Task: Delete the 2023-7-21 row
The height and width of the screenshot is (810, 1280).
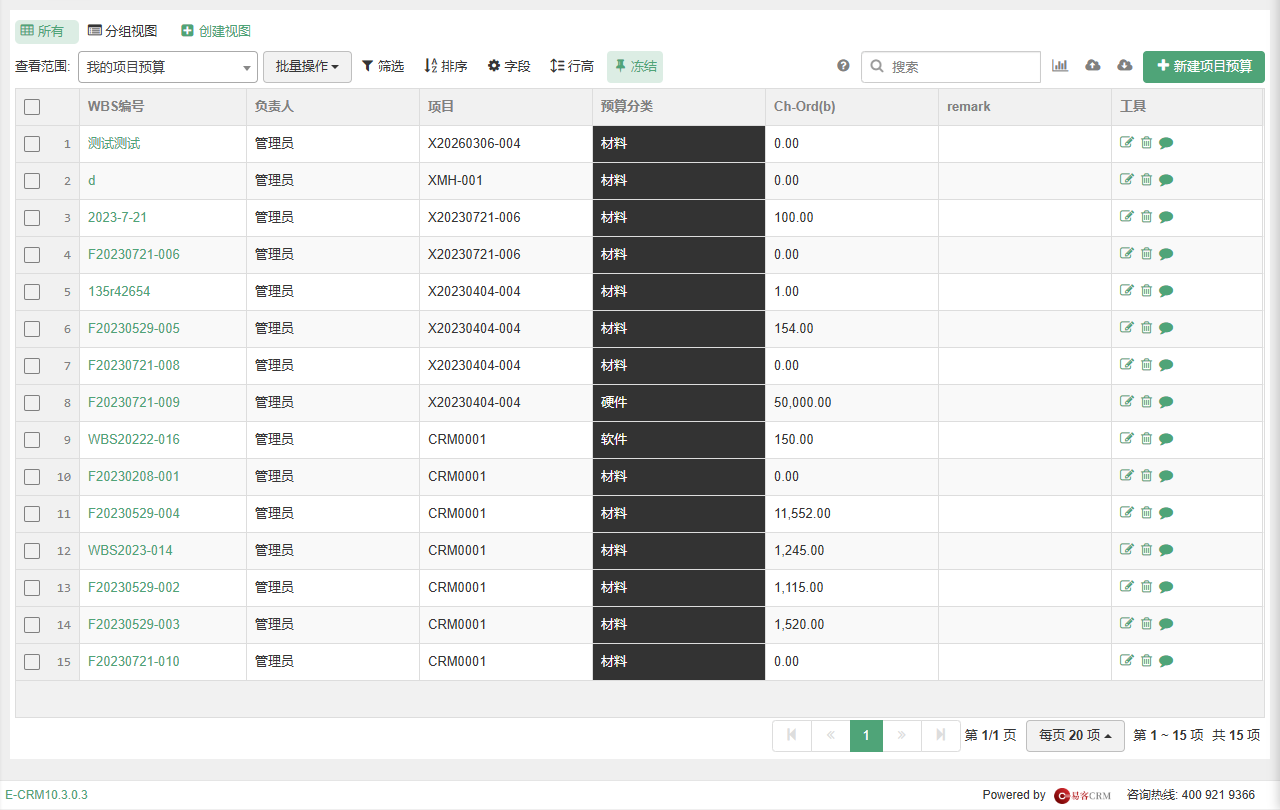Action: tap(1147, 217)
